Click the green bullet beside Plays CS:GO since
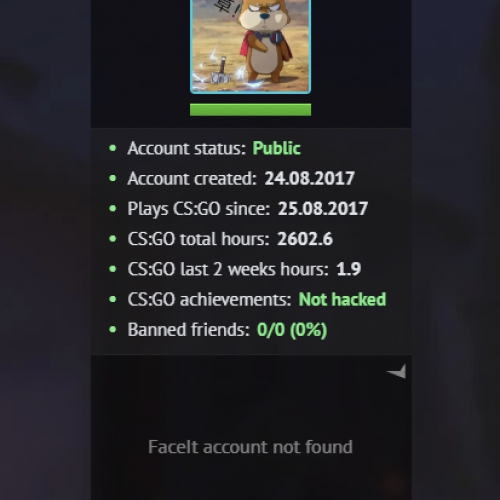The width and height of the screenshot is (500, 500). click(113, 209)
